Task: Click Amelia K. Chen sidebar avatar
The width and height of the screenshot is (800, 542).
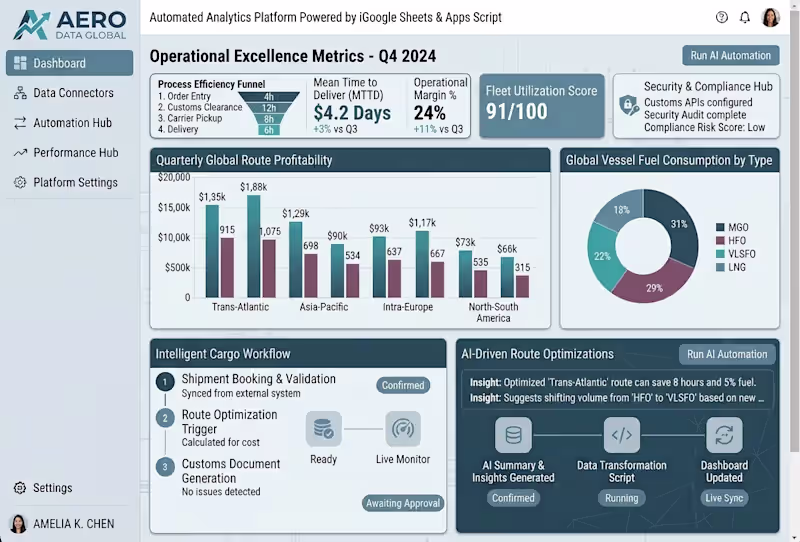Action: 18,524
